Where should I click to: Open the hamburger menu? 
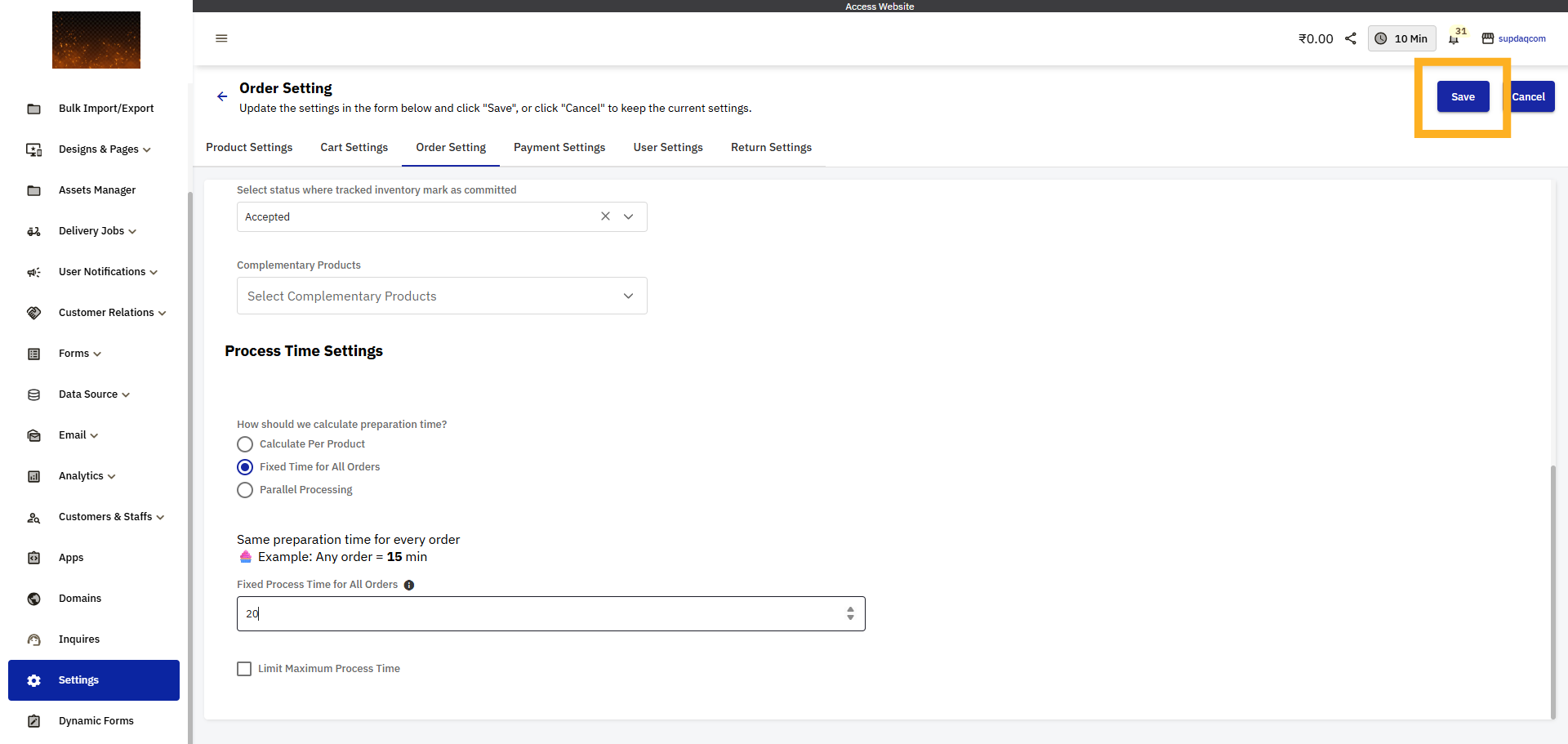click(220, 38)
